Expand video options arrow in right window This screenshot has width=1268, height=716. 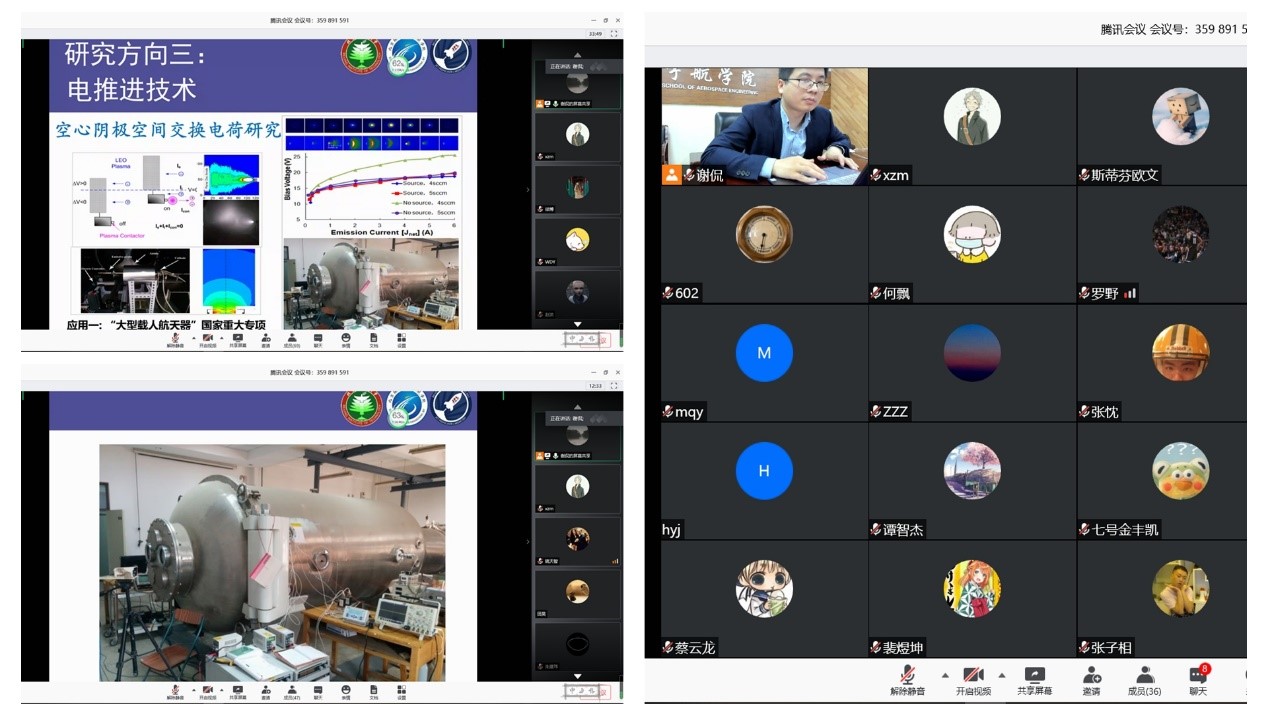[x=1002, y=675]
